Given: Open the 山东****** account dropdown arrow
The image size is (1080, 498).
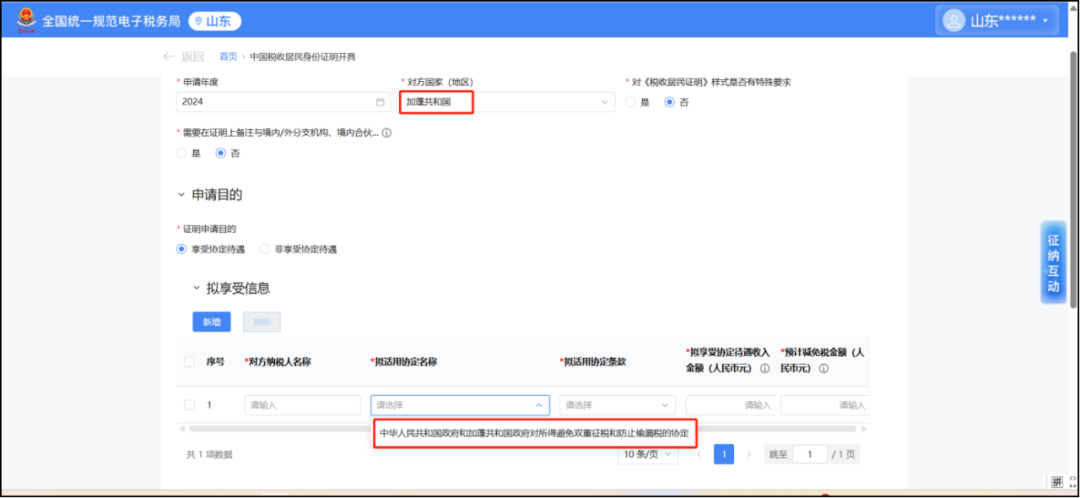Looking at the screenshot, I should [x=1045, y=21].
